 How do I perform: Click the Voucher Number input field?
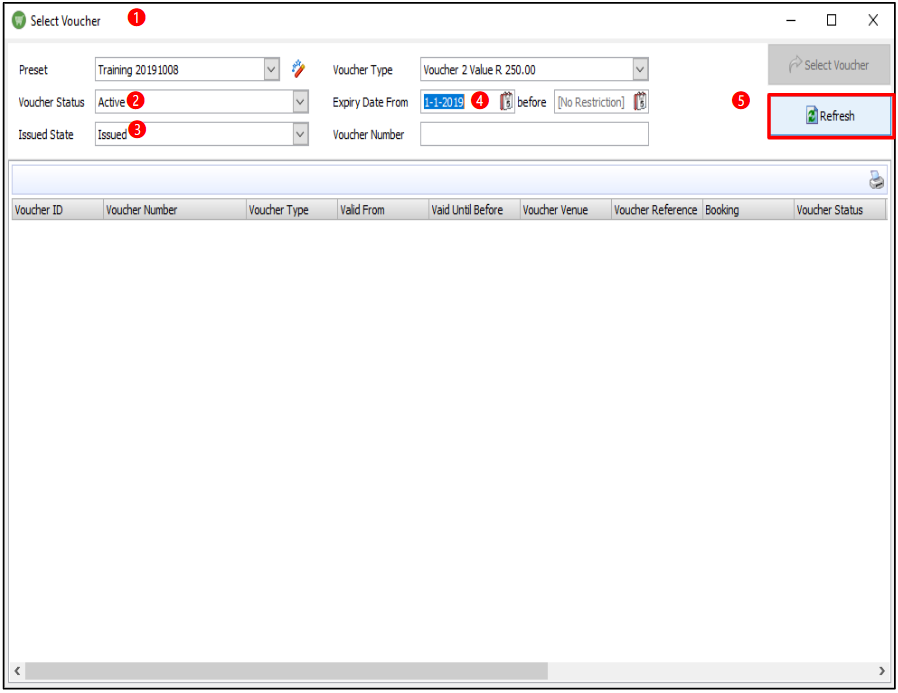tap(534, 135)
